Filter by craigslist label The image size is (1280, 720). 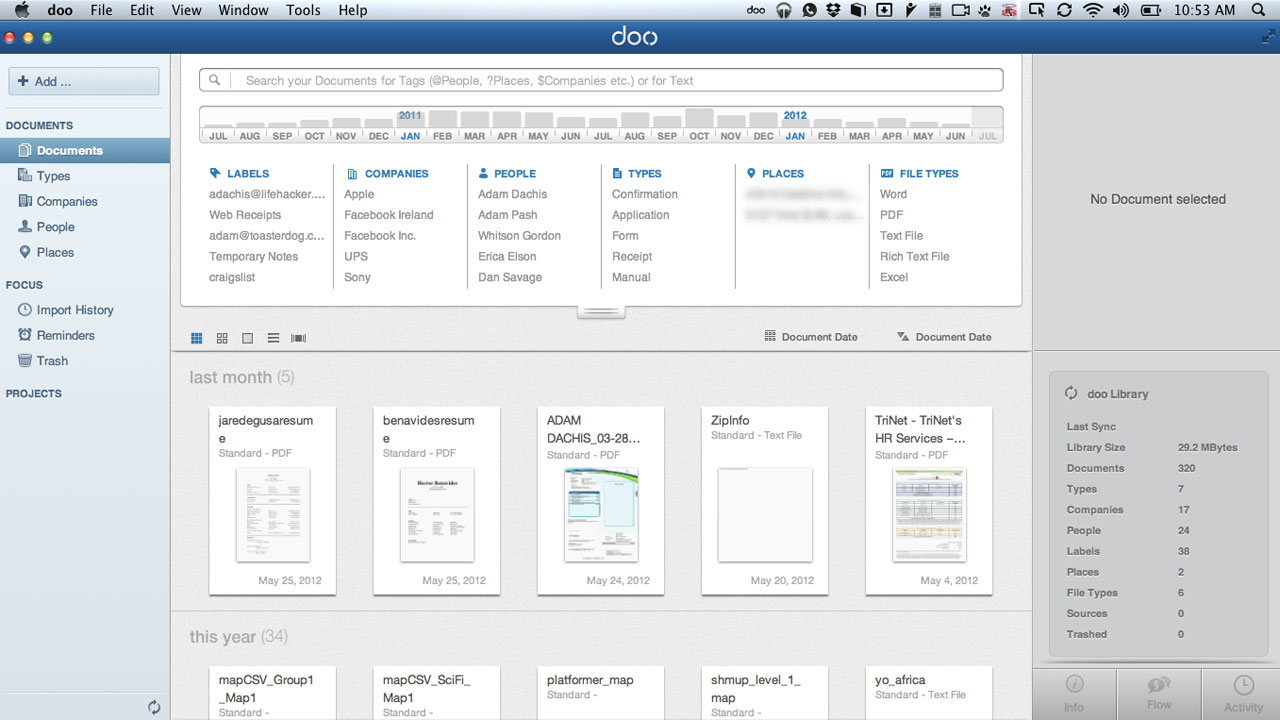(232, 278)
